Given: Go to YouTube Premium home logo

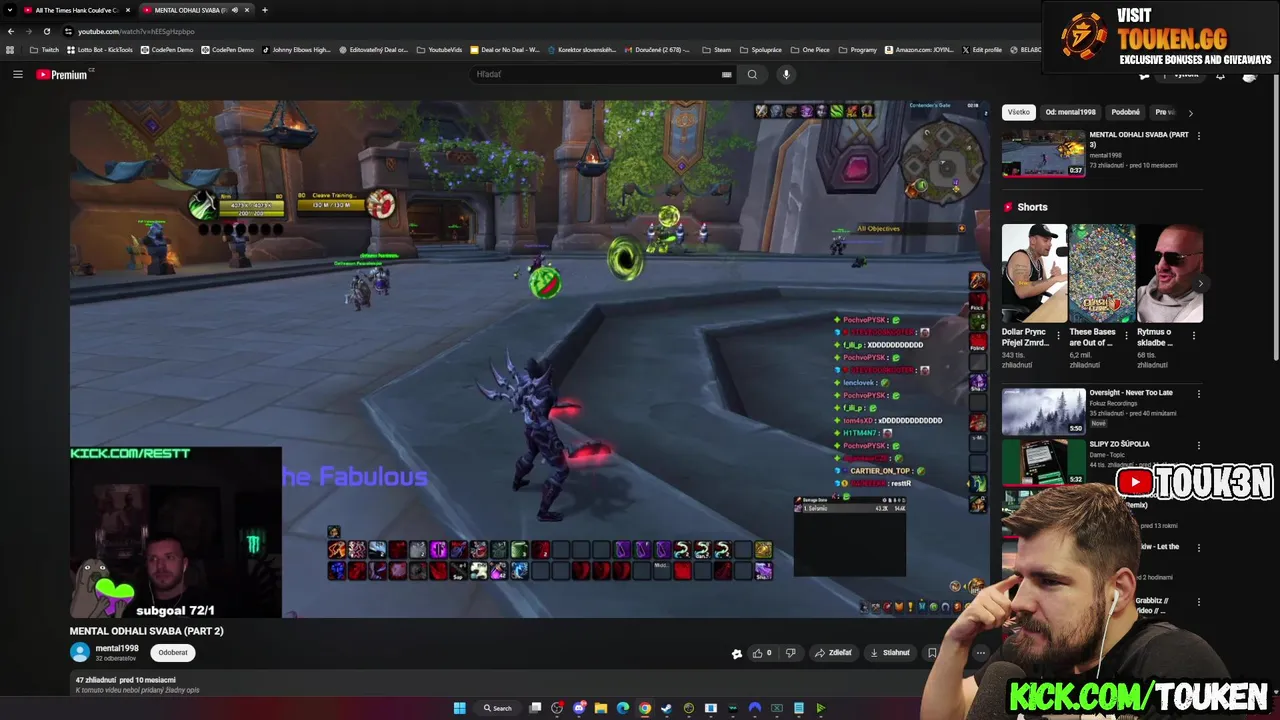Looking at the screenshot, I should [x=65, y=74].
